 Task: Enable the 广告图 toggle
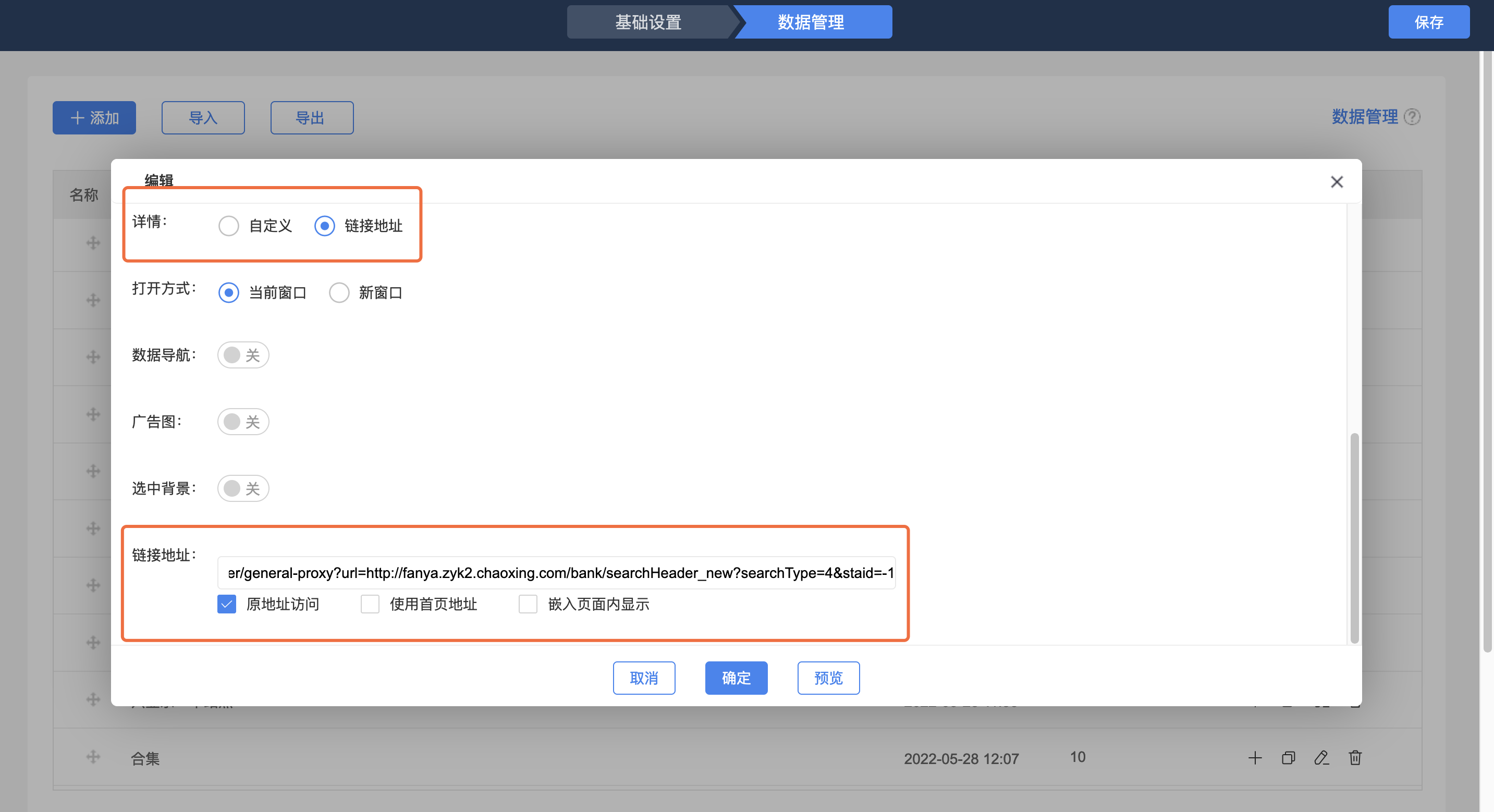pos(243,422)
